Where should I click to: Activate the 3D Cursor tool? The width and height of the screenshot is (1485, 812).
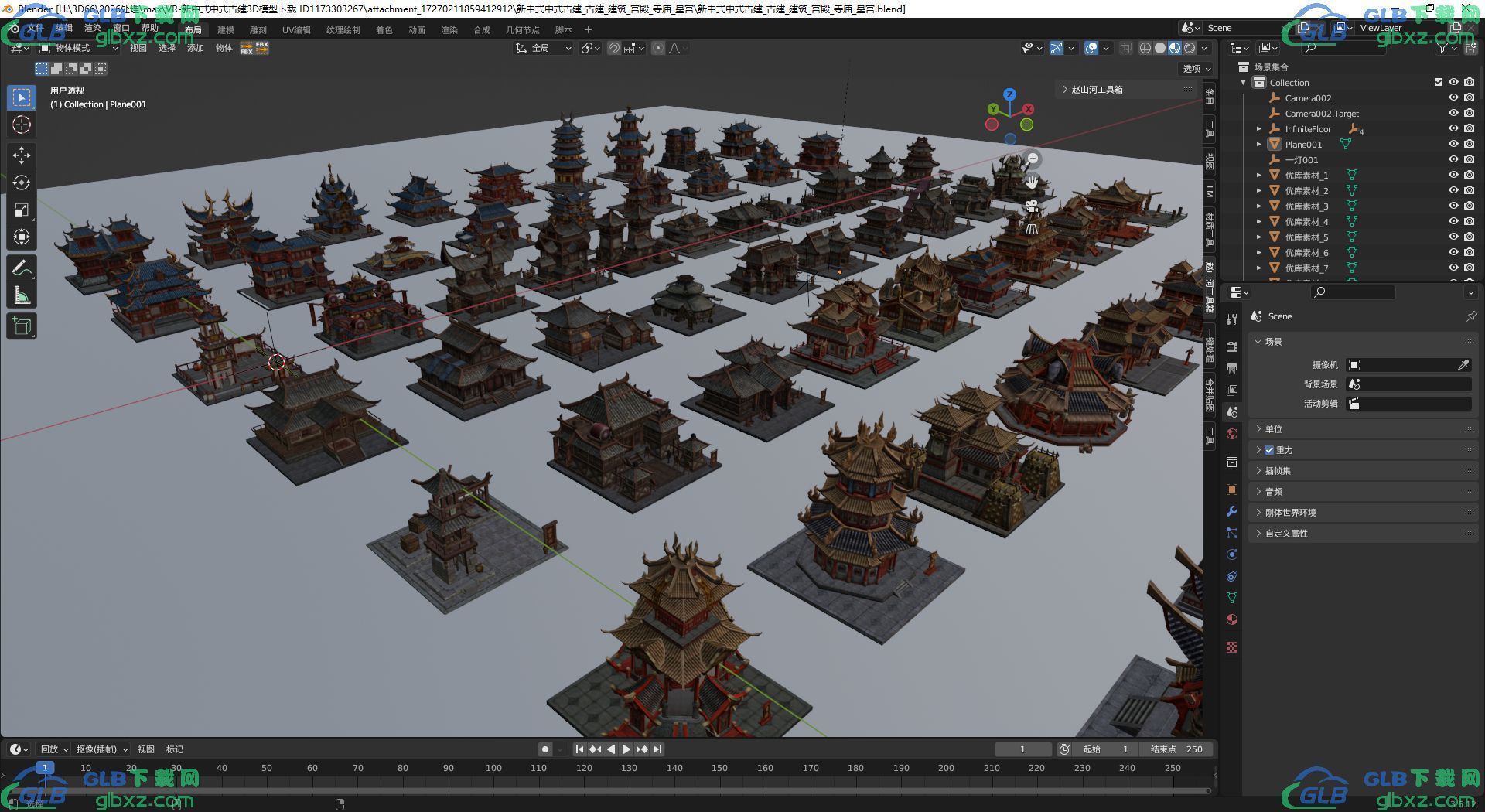click(x=22, y=125)
